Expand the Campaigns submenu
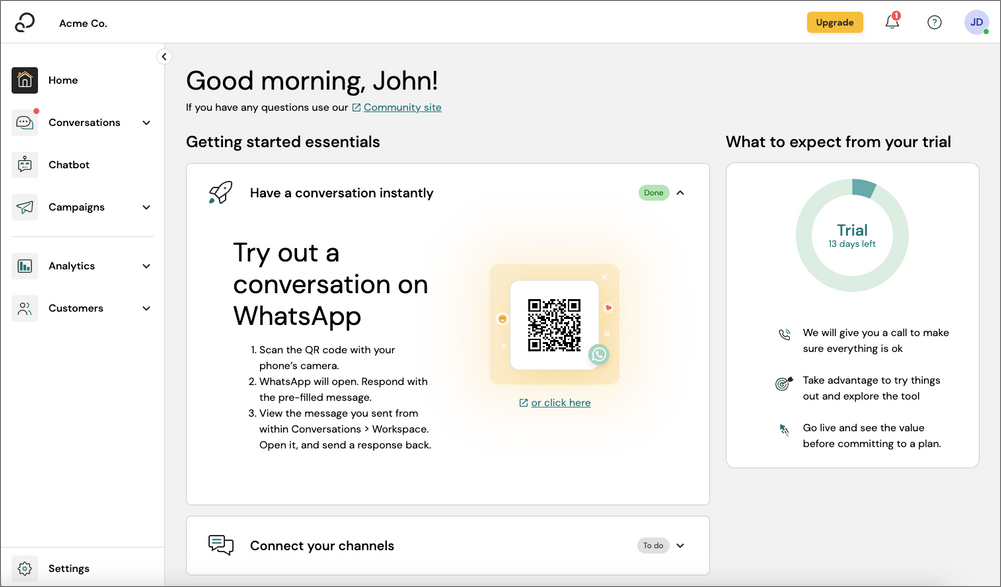This screenshot has width=1001, height=587. coord(146,207)
